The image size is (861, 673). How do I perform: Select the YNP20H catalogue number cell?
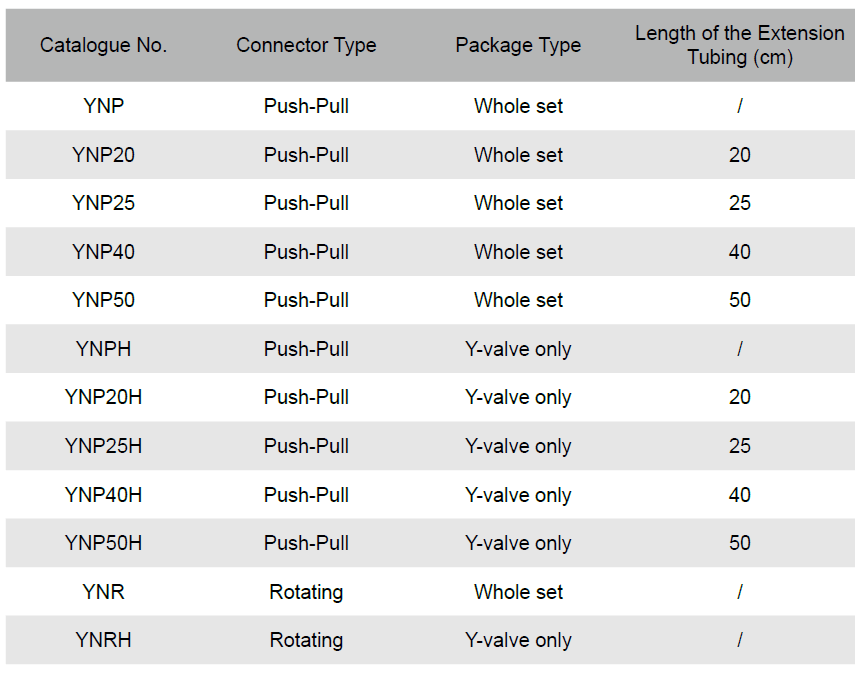pos(103,397)
